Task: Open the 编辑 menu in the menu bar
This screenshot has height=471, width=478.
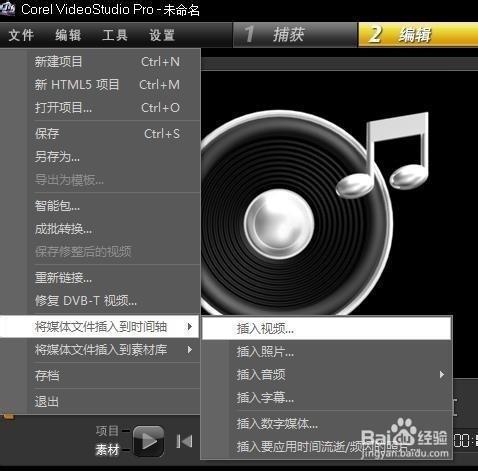Action: click(68, 35)
